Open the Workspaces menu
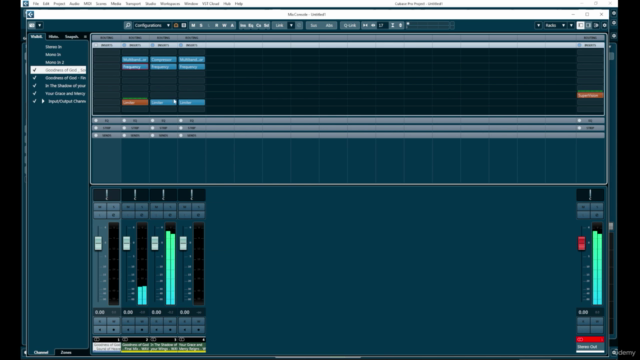Viewport: 640px width, 360px height. click(170, 4)
